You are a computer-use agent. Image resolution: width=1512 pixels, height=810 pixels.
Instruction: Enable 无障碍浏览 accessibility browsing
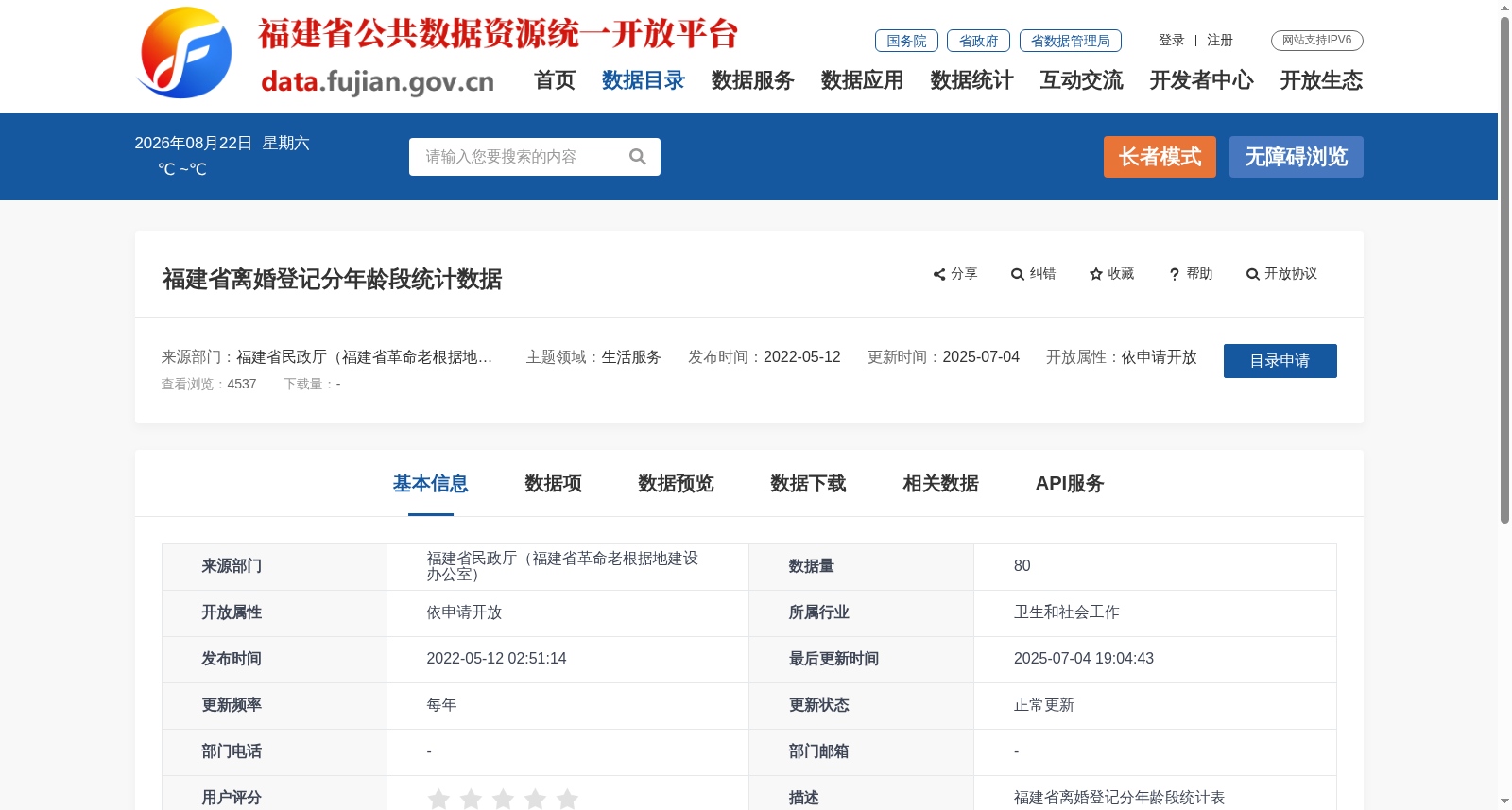[1297, 157]
